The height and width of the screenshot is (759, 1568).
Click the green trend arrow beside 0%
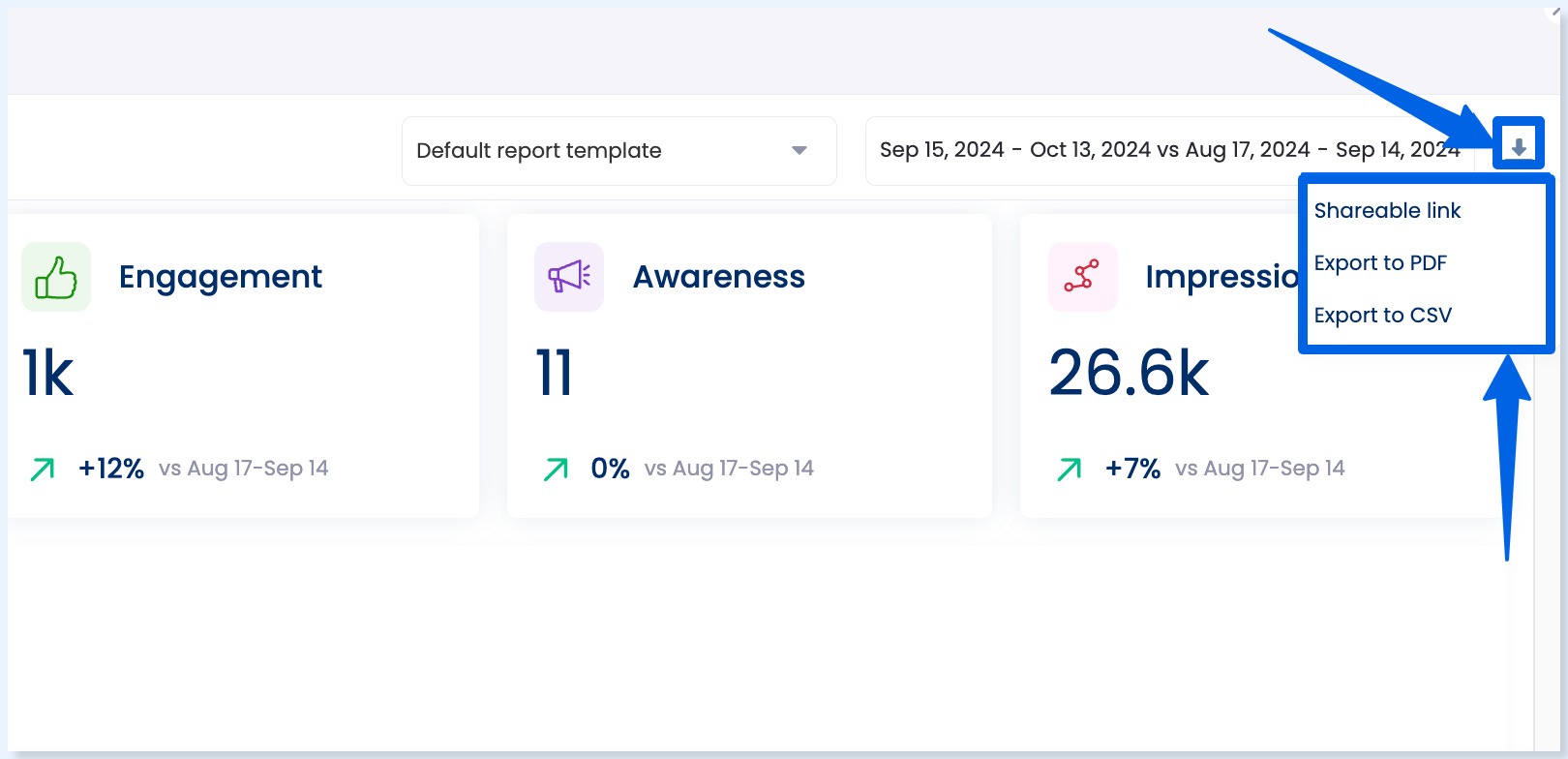pos(556,470)
